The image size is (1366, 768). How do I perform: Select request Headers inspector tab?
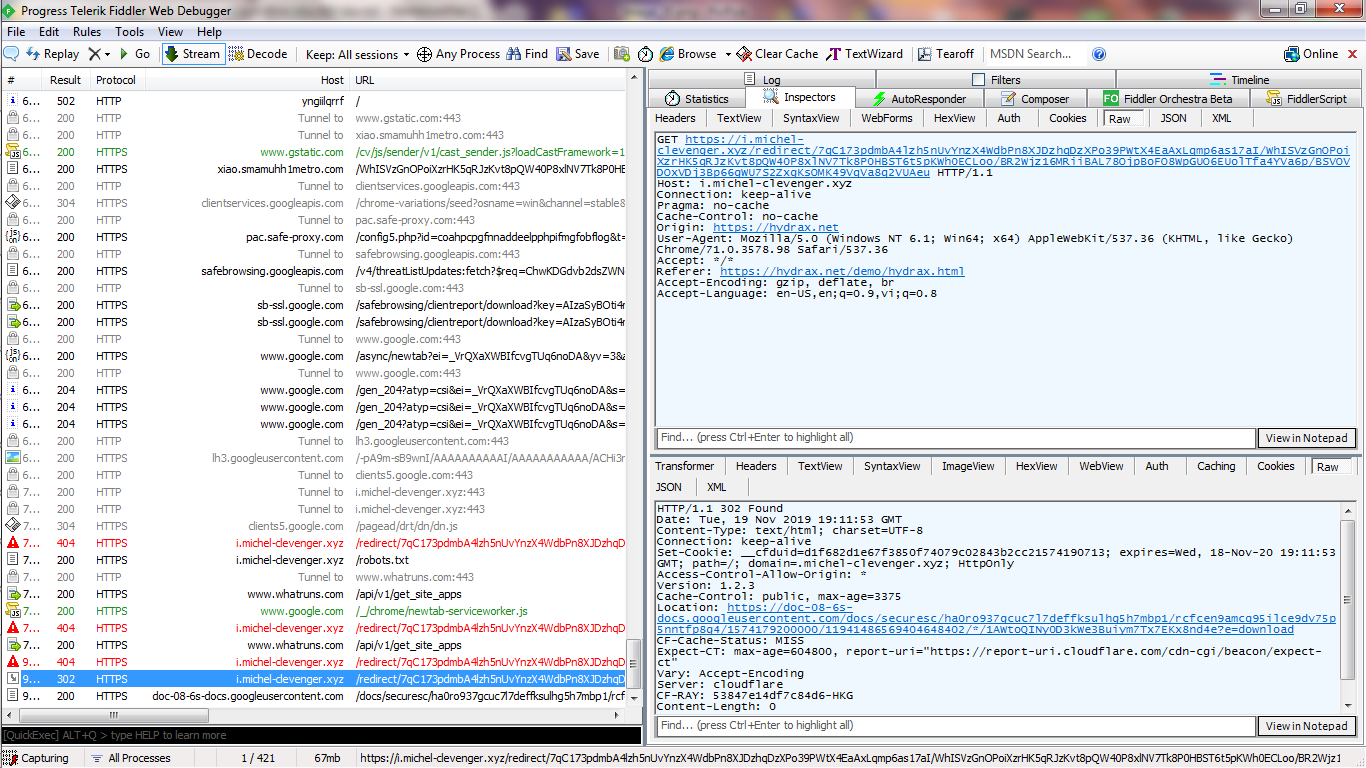pos(676,118)
